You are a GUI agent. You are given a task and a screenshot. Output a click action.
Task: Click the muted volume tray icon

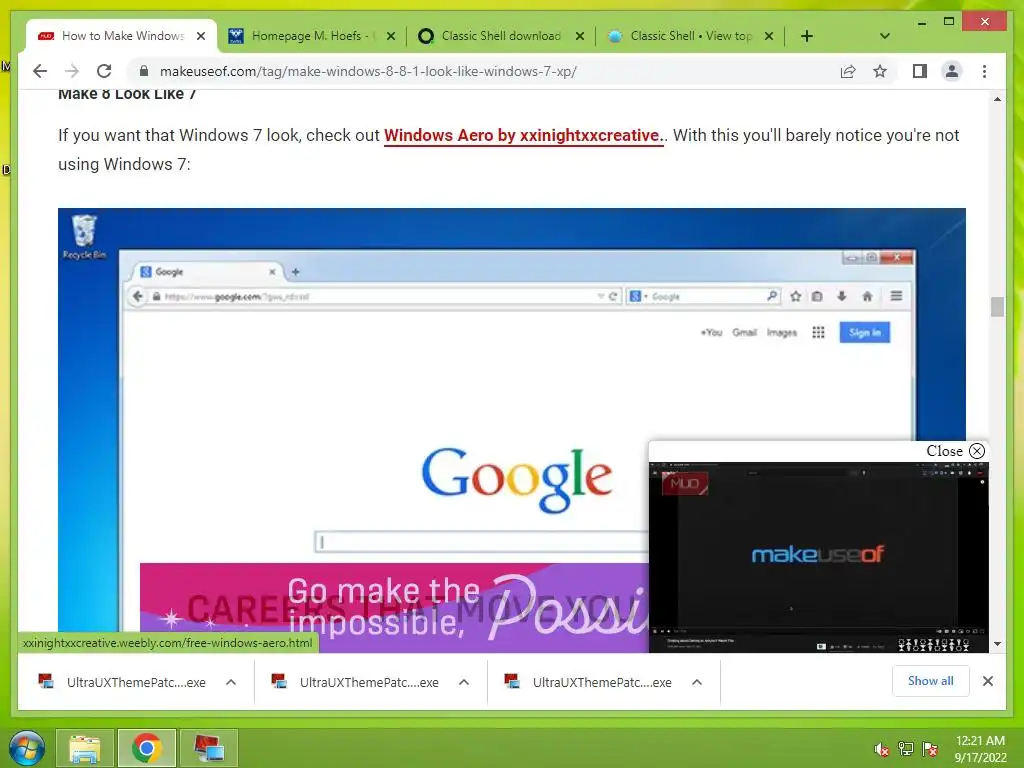click(881, 749)
